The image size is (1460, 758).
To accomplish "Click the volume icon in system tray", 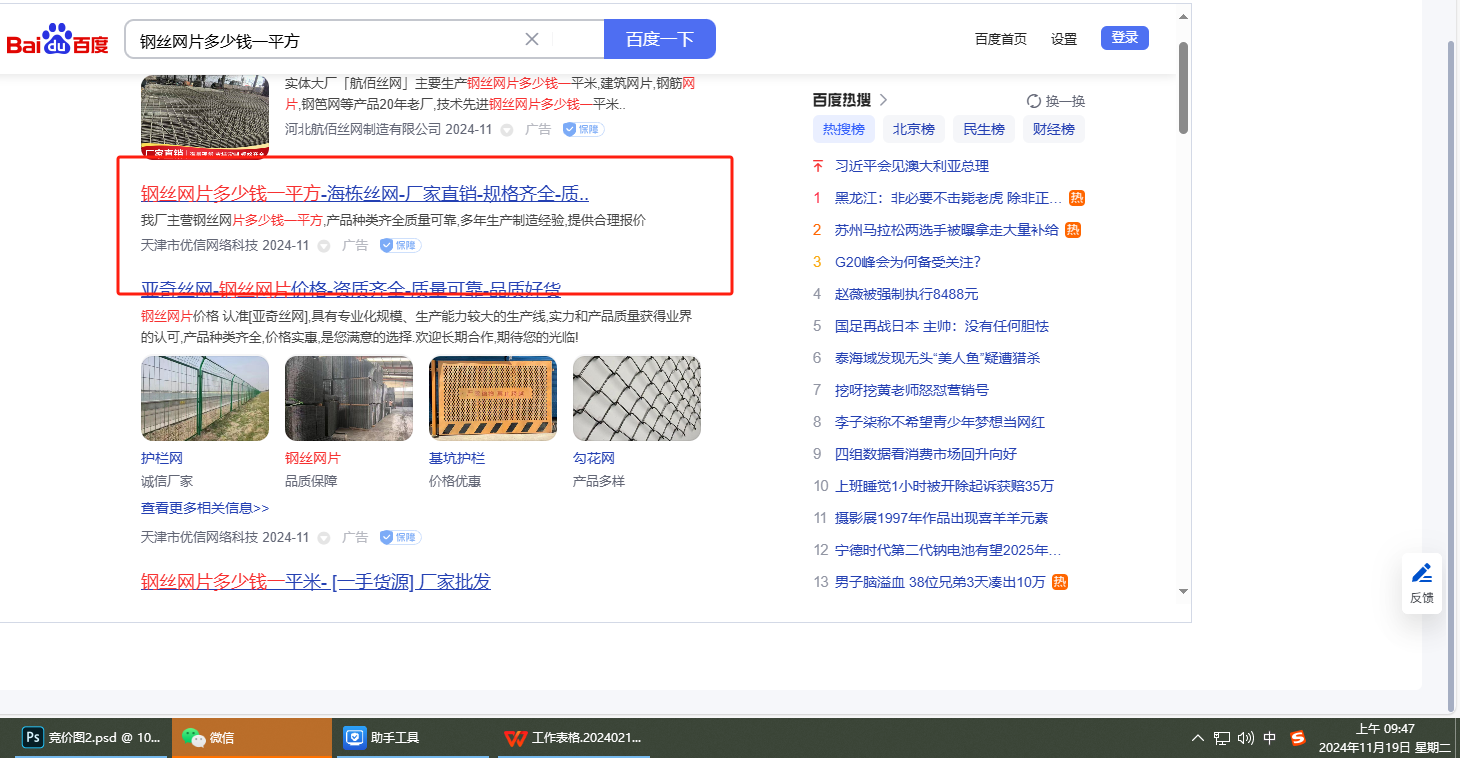I will coord(1245,738).
